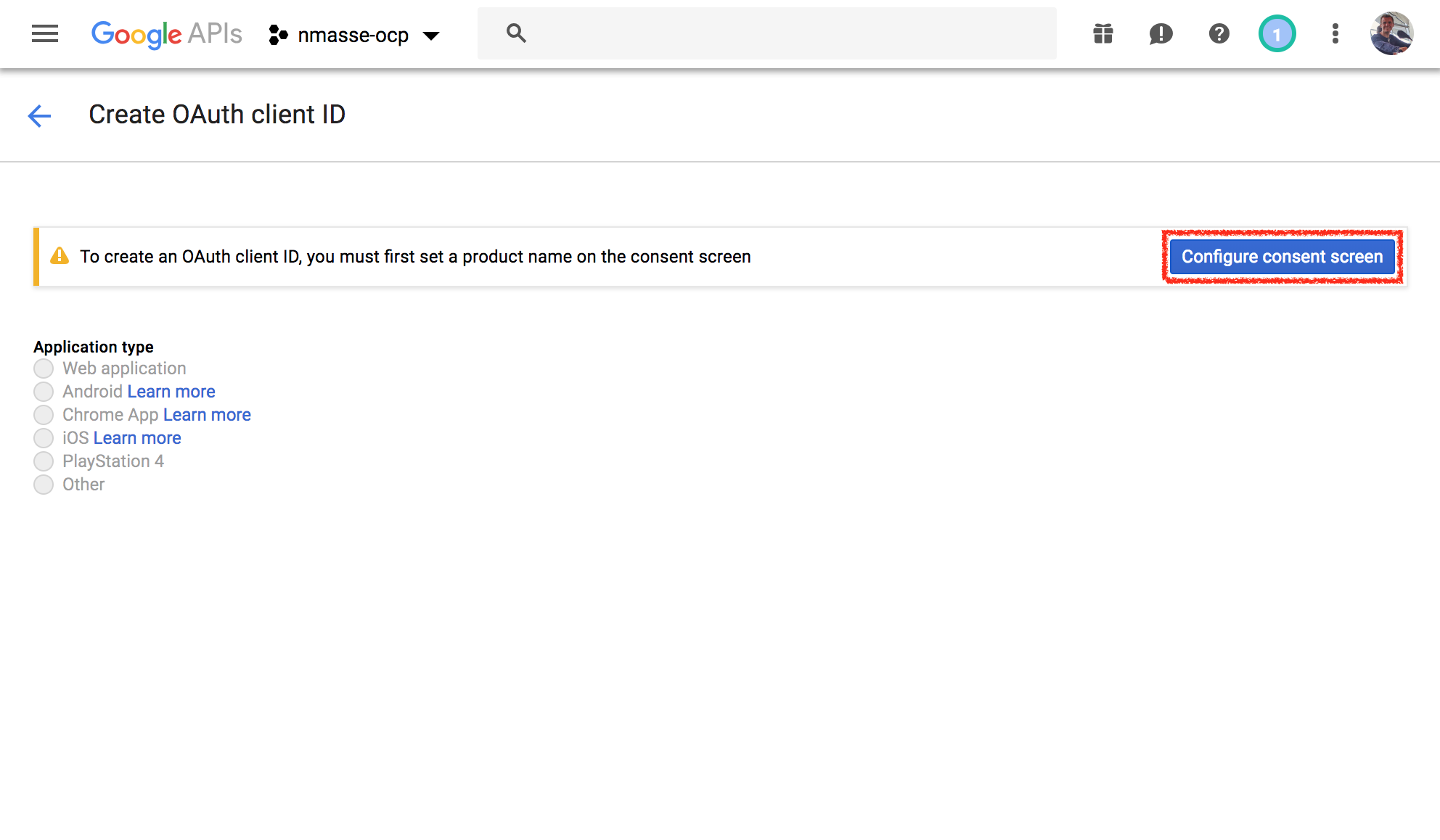
Task: Click the Google APIs logo
Action: point(165,34)
